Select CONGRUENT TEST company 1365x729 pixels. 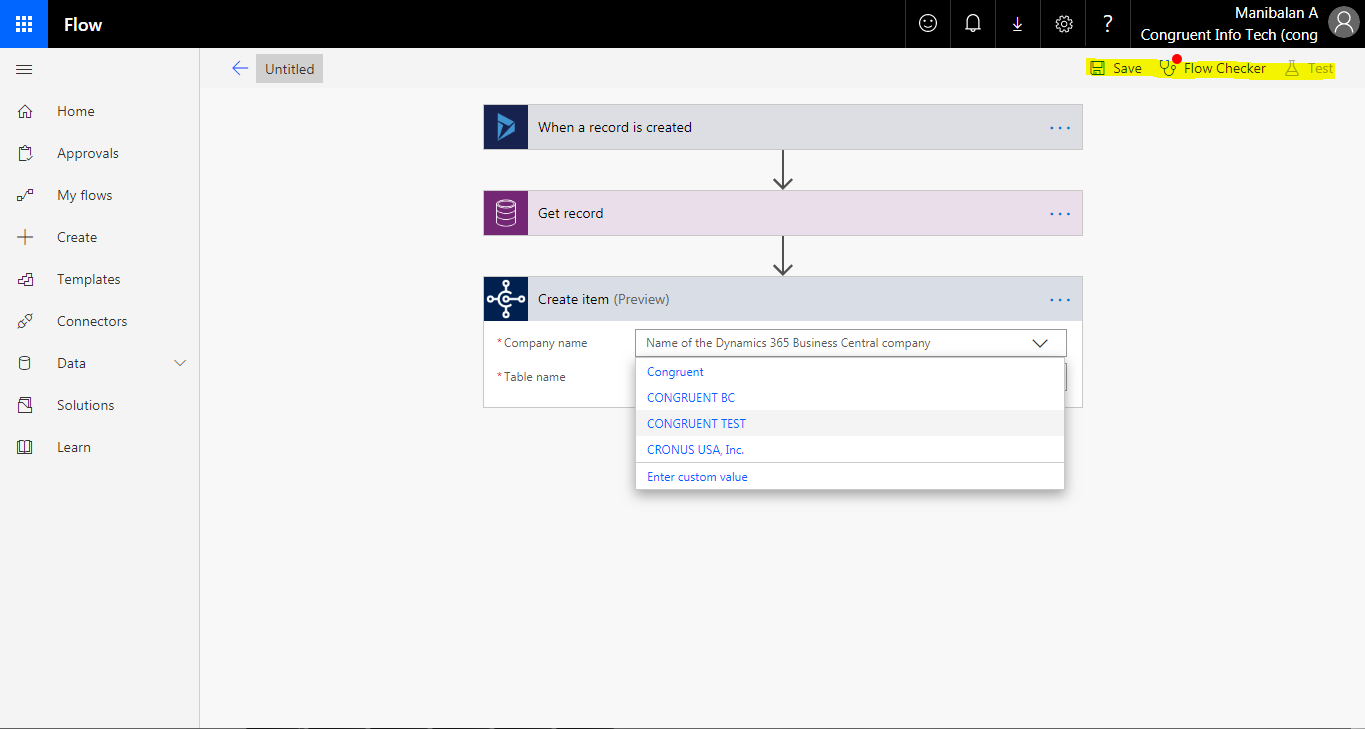[849, 424]
